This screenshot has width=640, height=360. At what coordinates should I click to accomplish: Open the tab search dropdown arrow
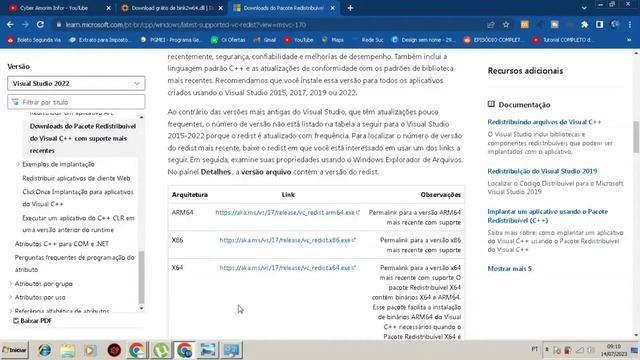click(x=584, y=8)
